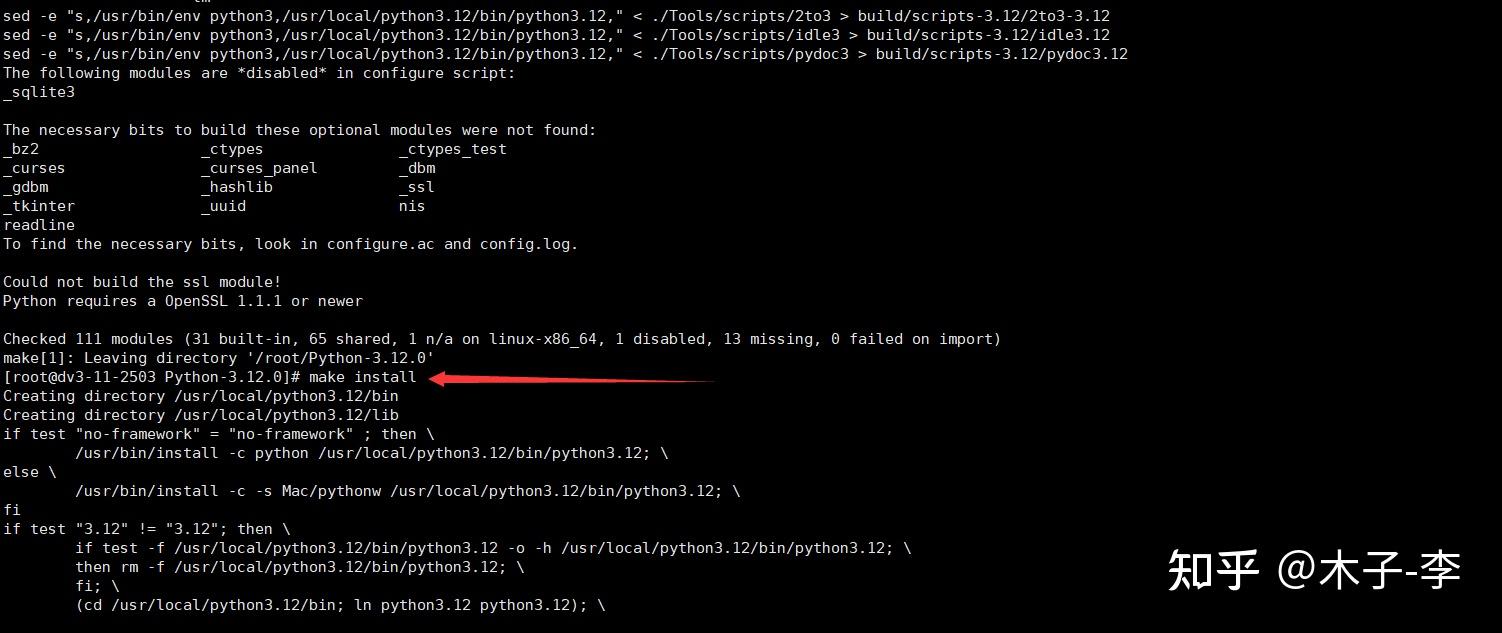Image resolution: width=1502 pixels, height=633 pixels.
Task: Click the 'look in configure.ac and config.log' line
Action: pyautogui.click(x=291, y=244)
